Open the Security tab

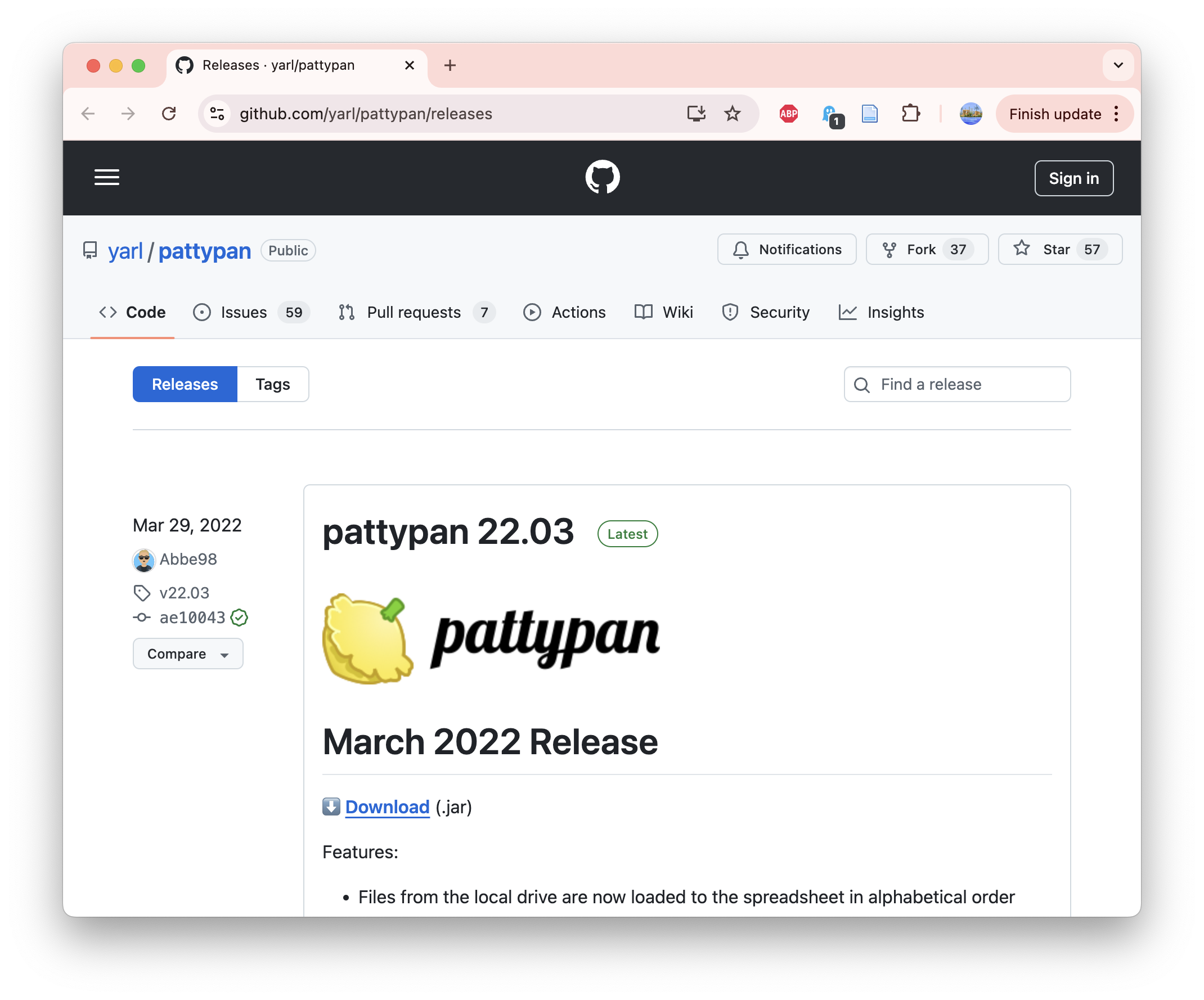pos(765,312)
